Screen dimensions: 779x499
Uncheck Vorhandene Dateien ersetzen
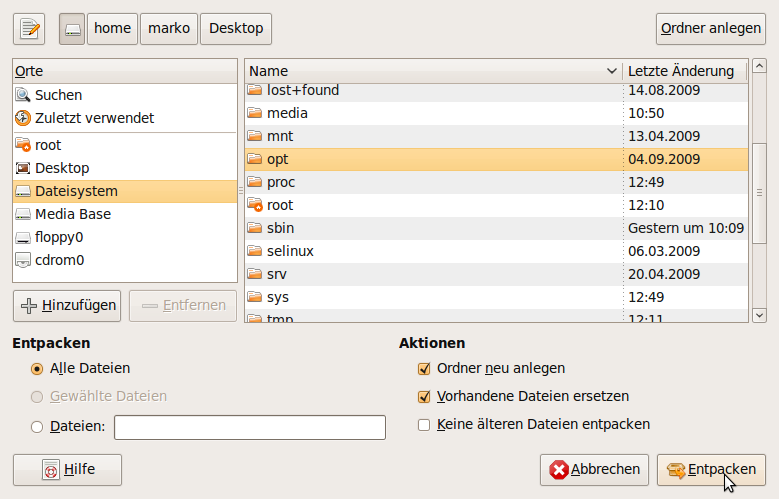pos(424,397)
